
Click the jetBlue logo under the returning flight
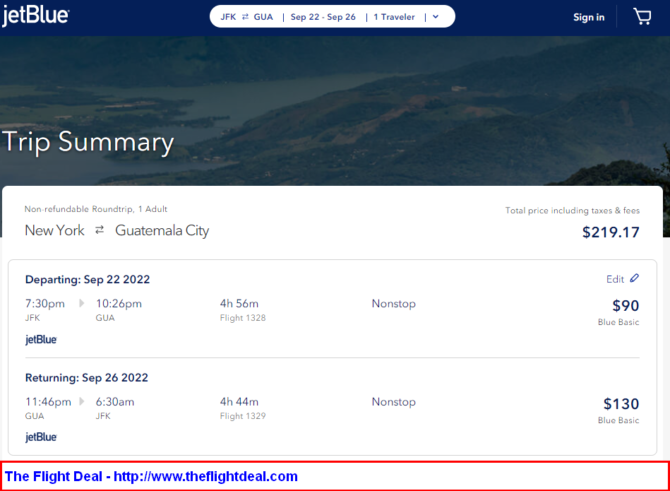[41, 437]
